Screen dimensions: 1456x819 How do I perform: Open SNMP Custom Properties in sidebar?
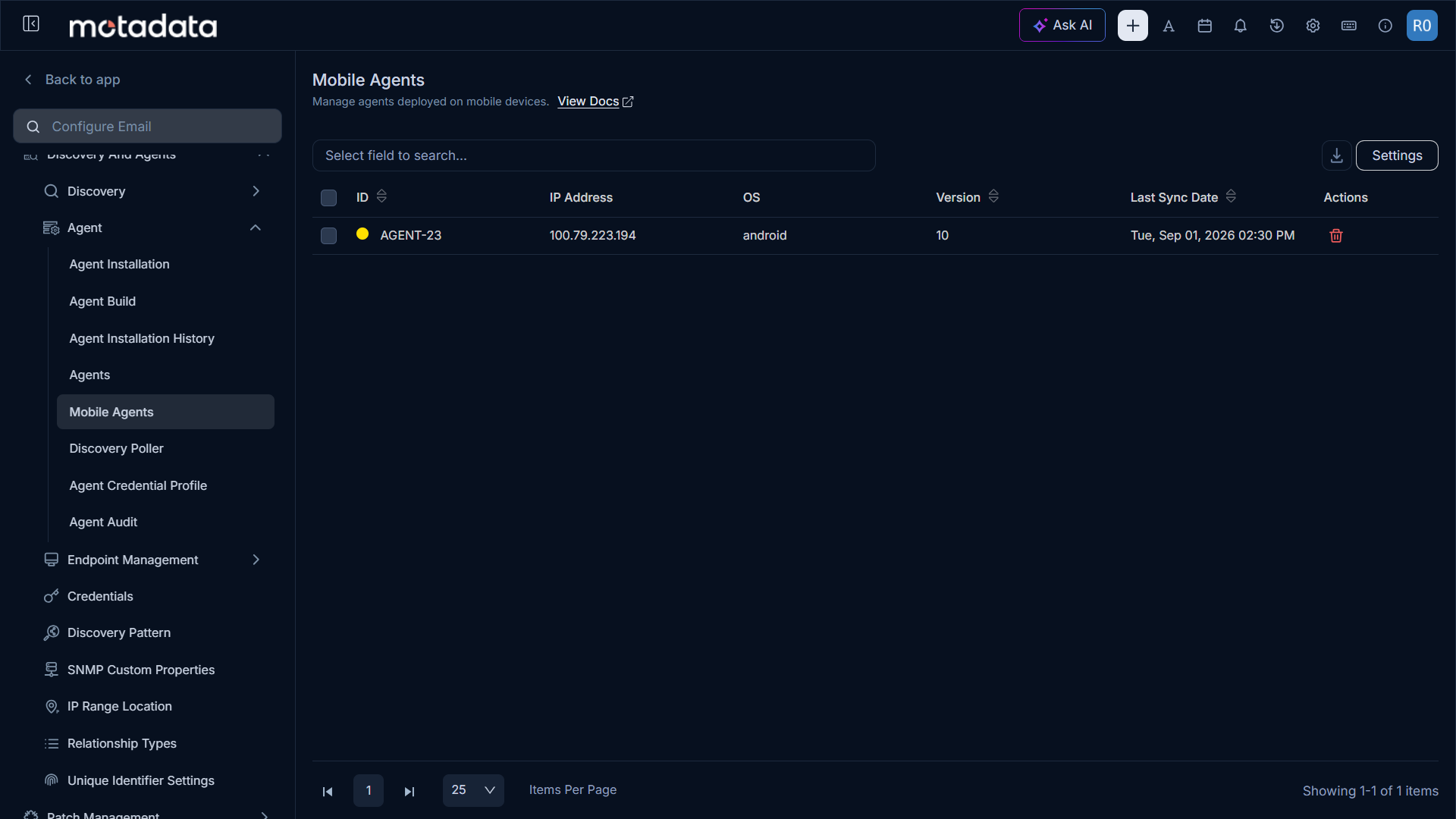pos(141,670)
